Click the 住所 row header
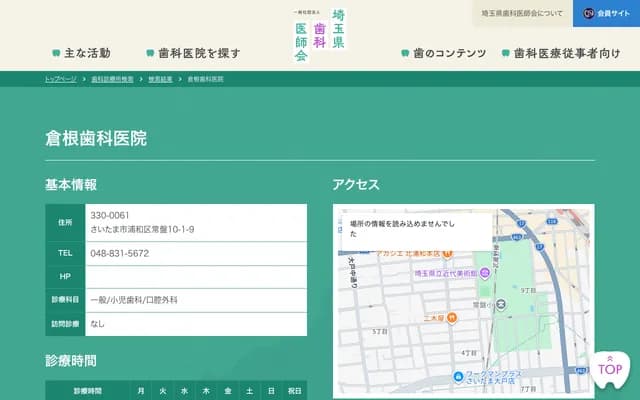Viewport: 640px width, 400px height. pyautogui.click(x=65, y=222)
